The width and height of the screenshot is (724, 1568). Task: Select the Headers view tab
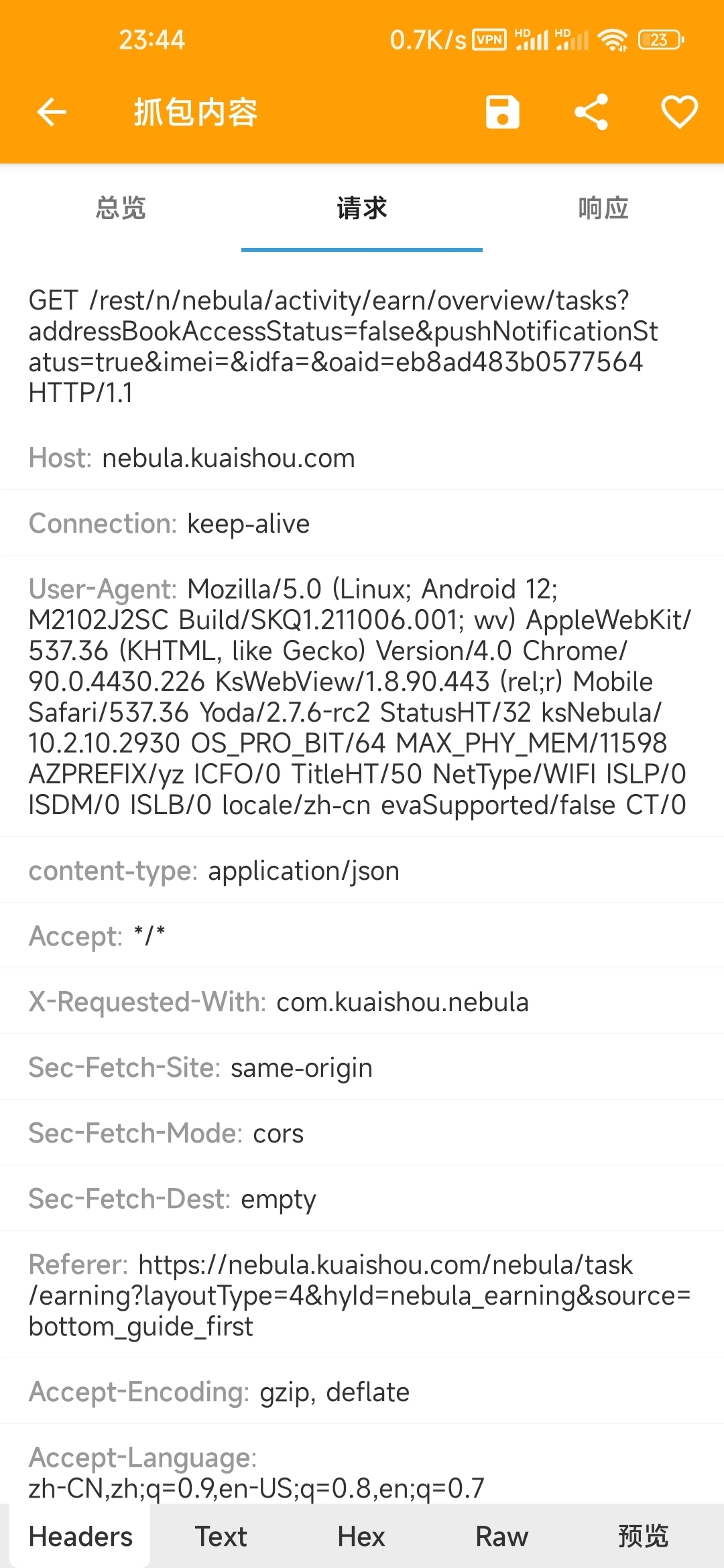click(80, 1536)
